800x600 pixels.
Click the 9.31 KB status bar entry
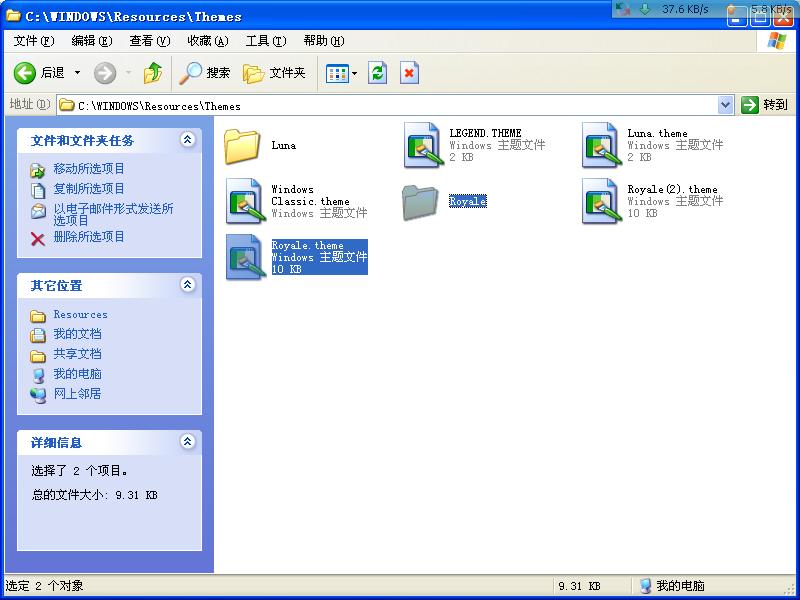click(579, 586)
